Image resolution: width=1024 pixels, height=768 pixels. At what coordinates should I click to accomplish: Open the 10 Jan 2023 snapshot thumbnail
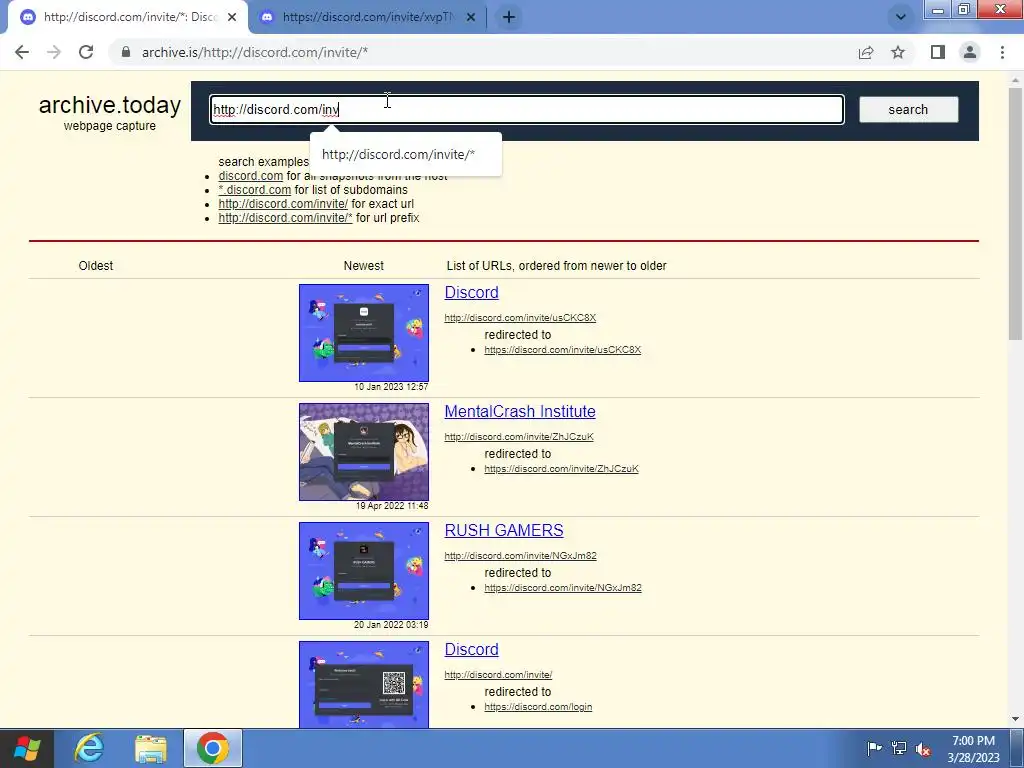click(364, 332)
